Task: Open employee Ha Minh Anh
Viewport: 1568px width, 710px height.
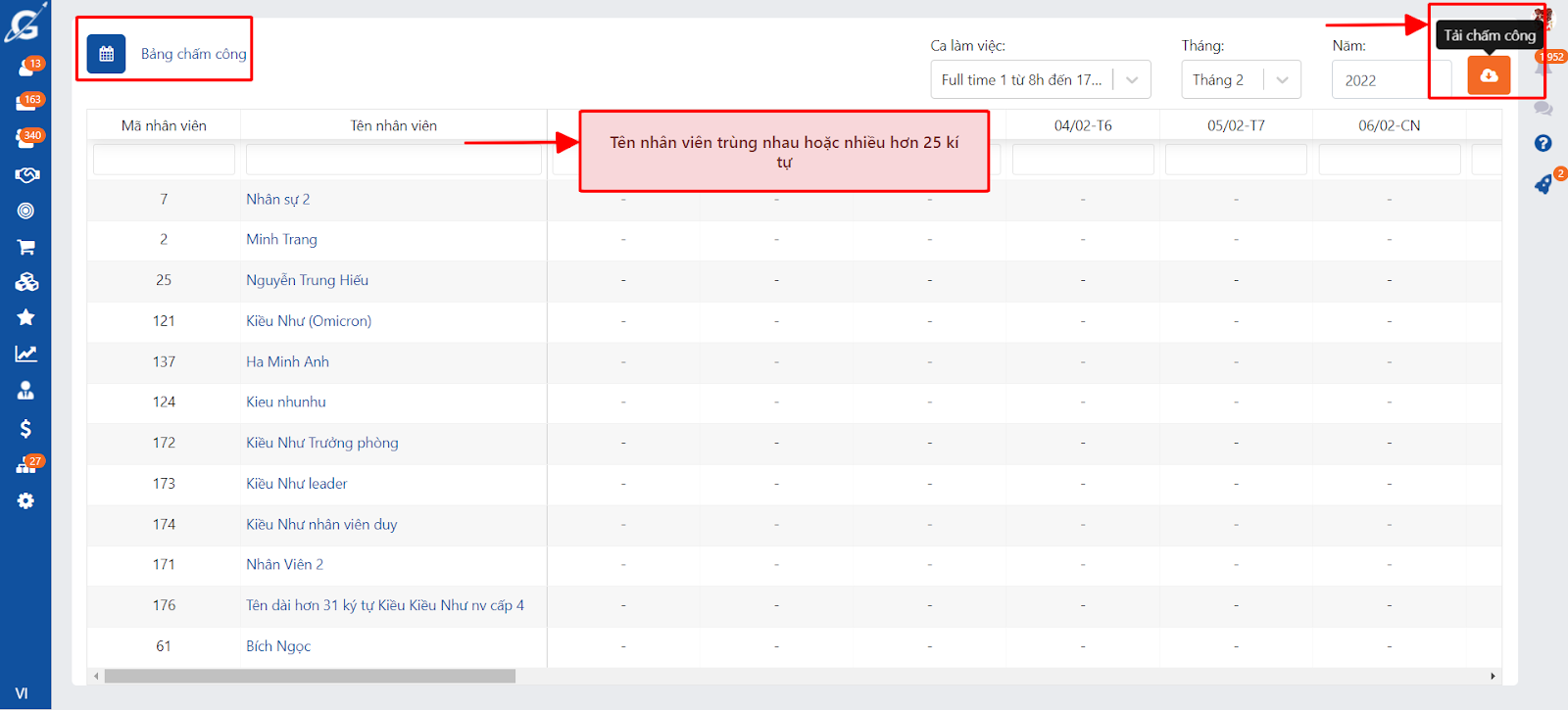Action: (x=288, y=362)
